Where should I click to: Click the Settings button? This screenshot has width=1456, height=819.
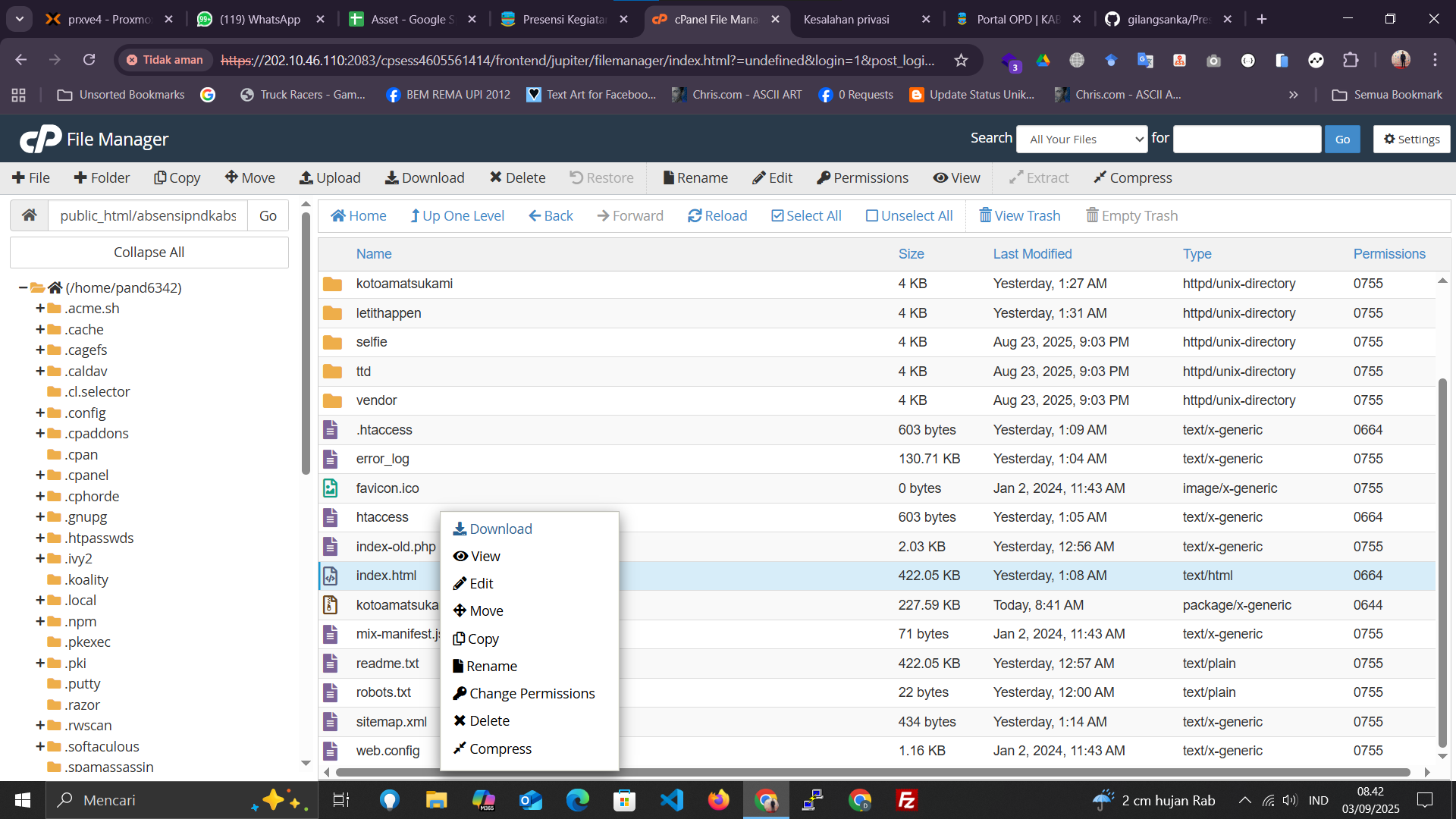pos(1411,139)
